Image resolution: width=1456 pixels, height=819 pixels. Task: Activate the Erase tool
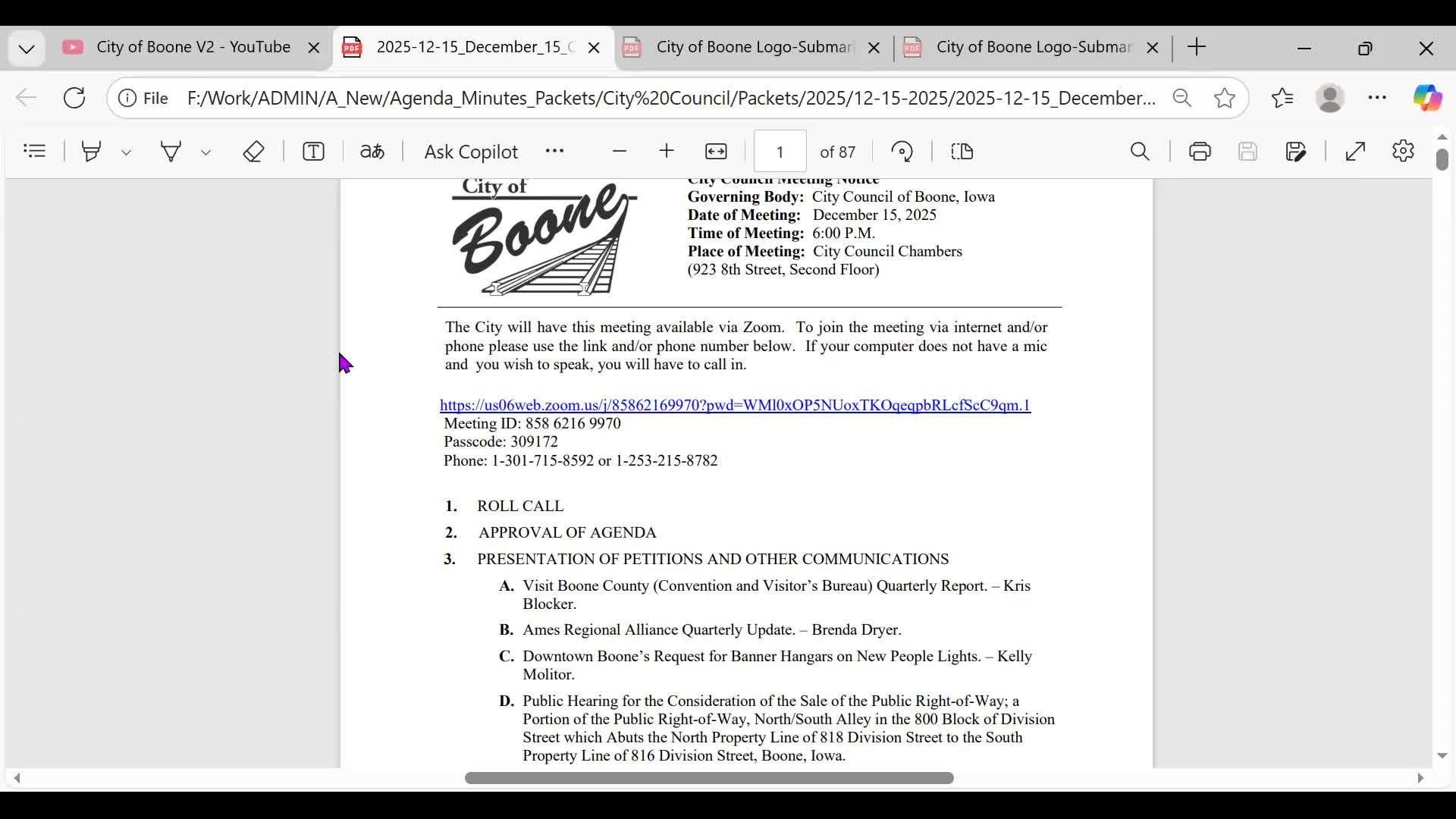click(x=253, y=151)
